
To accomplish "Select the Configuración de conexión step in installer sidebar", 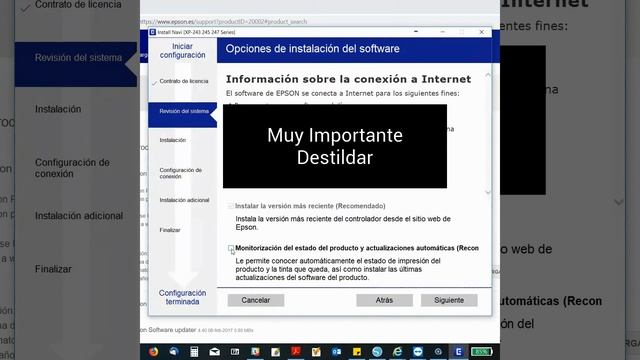I will (x=180, y=173).
